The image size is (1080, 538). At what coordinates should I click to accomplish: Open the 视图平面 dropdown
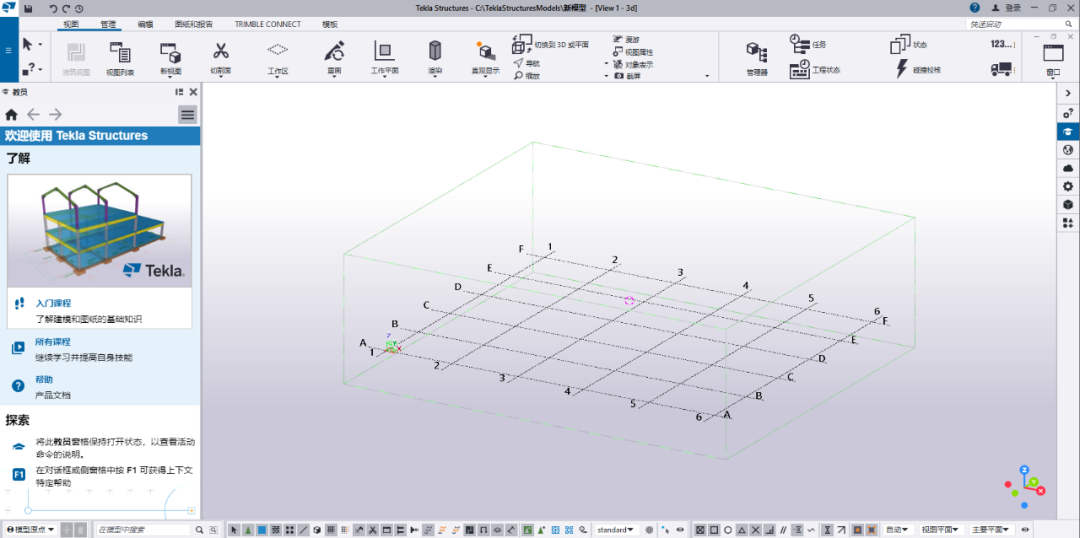940,530
